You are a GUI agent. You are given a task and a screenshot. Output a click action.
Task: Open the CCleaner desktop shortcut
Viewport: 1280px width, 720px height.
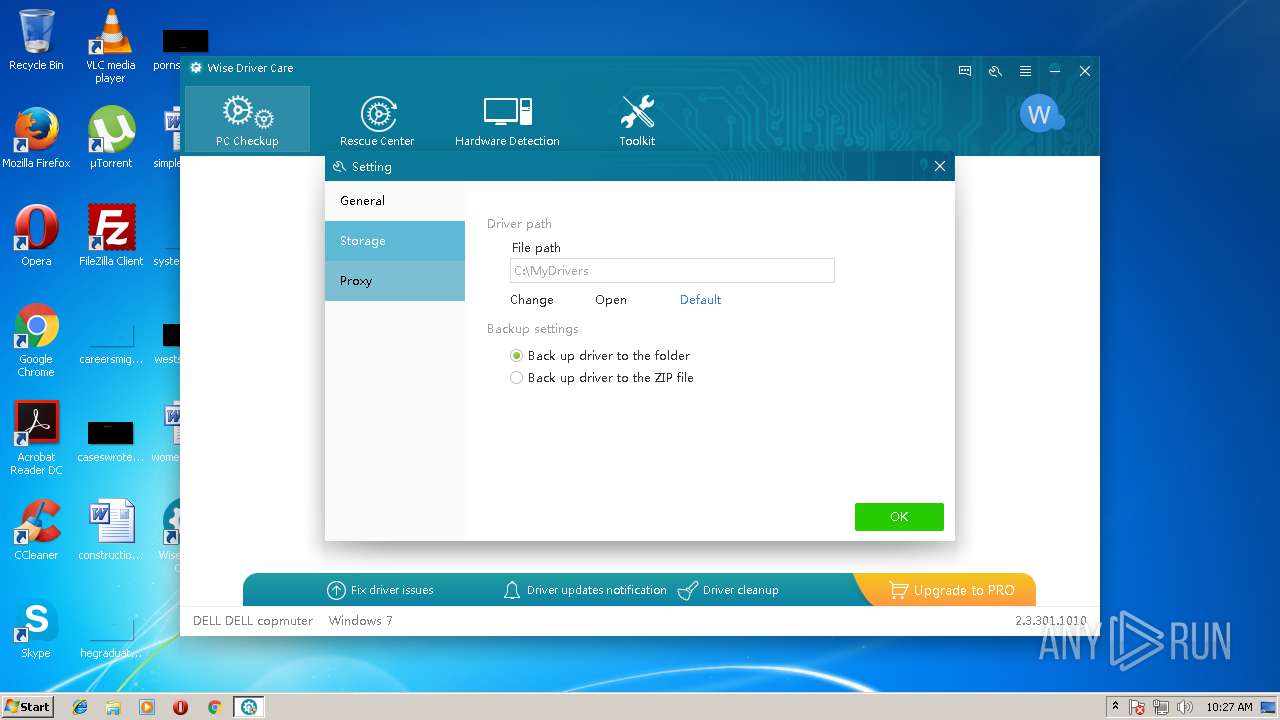pos(36,530)
